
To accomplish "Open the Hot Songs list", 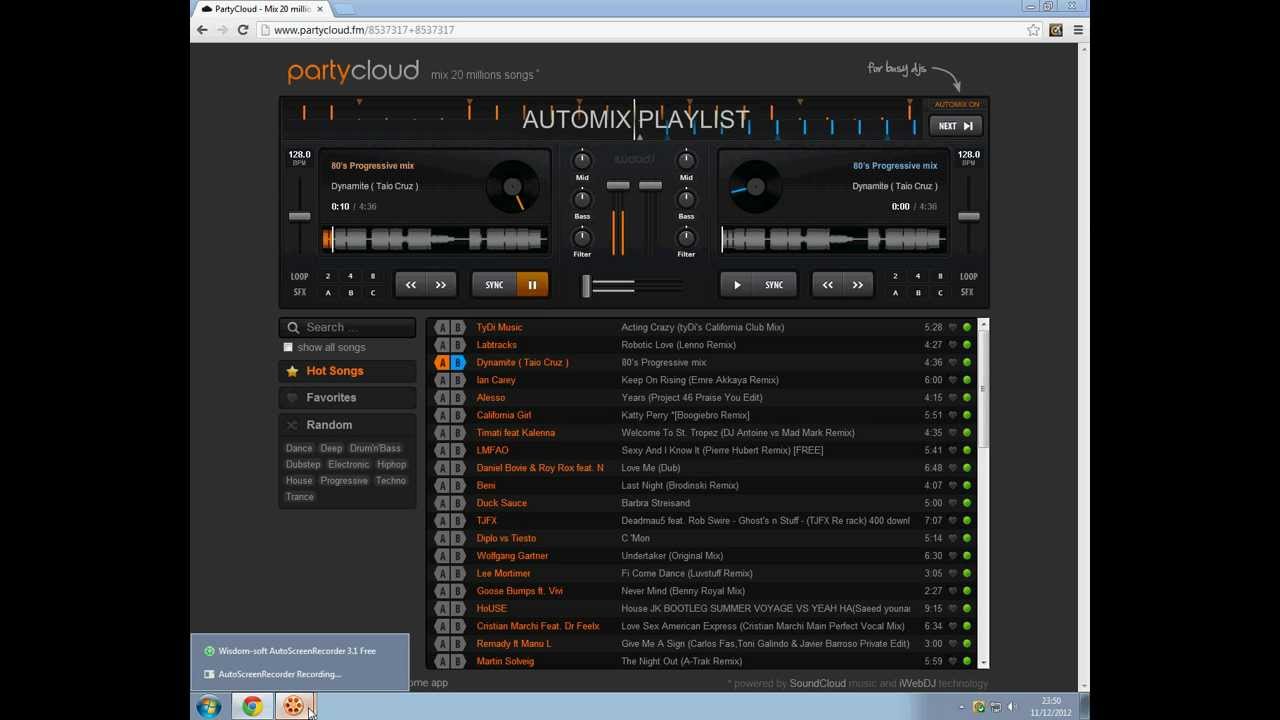I will [x=347, y=371].
